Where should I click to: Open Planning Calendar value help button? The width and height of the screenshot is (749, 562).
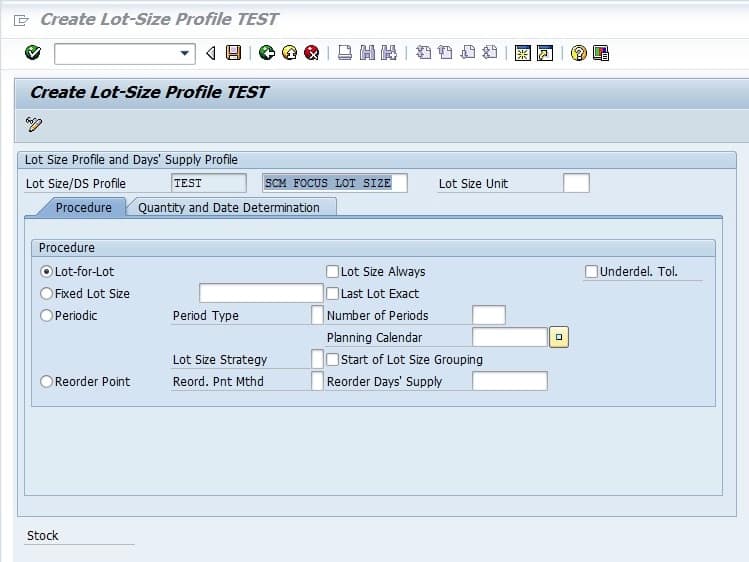pyautogui.click(x=559, y=337)
